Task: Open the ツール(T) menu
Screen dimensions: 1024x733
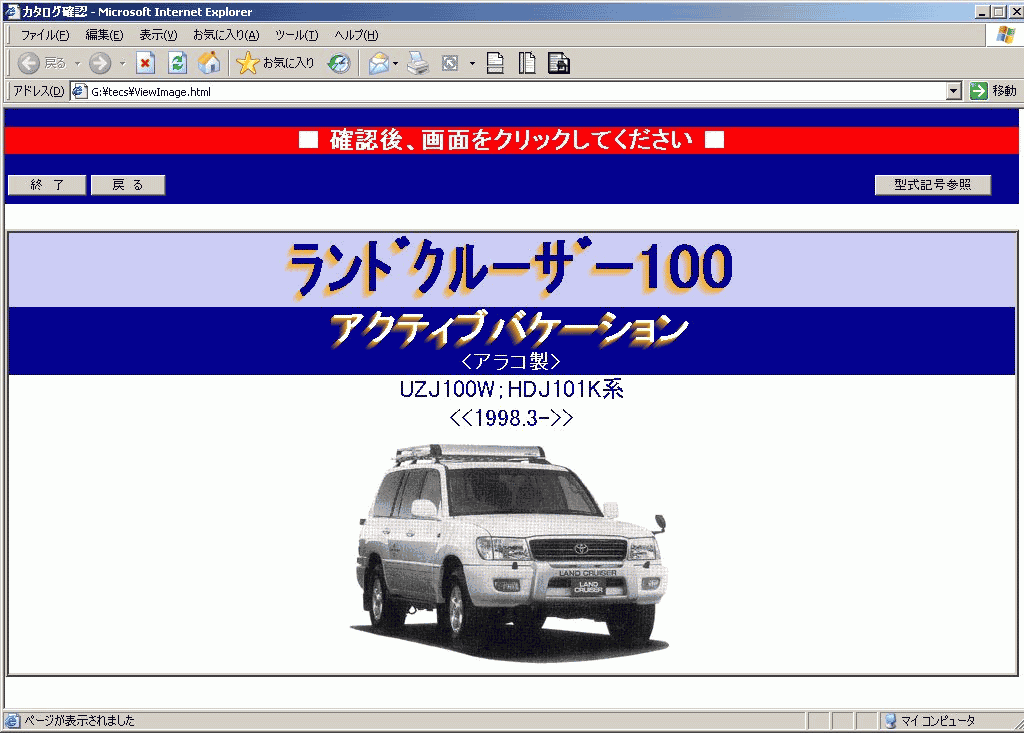Action: point(296,35)
